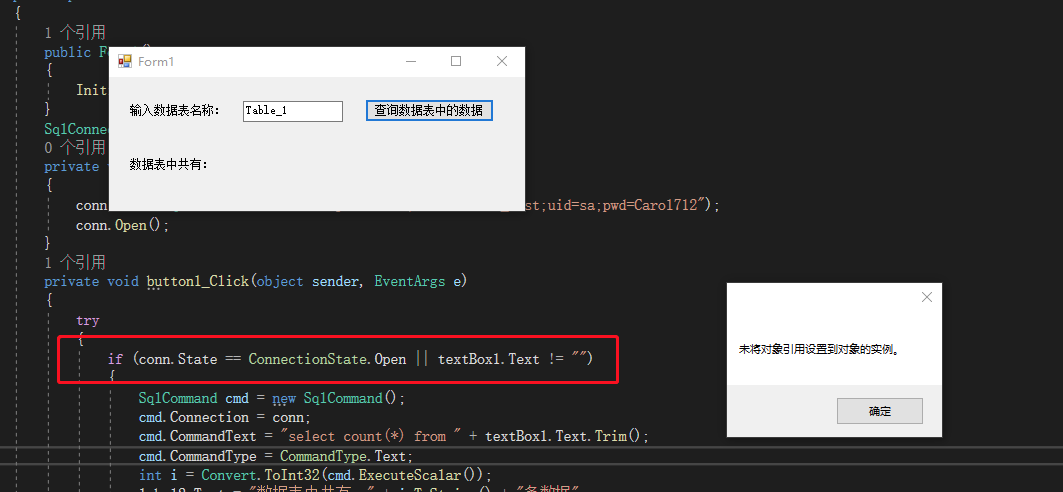The height and width of the screenshot is (492, 1063).
Task: Maximize the Form1 window
Action: 456,62
